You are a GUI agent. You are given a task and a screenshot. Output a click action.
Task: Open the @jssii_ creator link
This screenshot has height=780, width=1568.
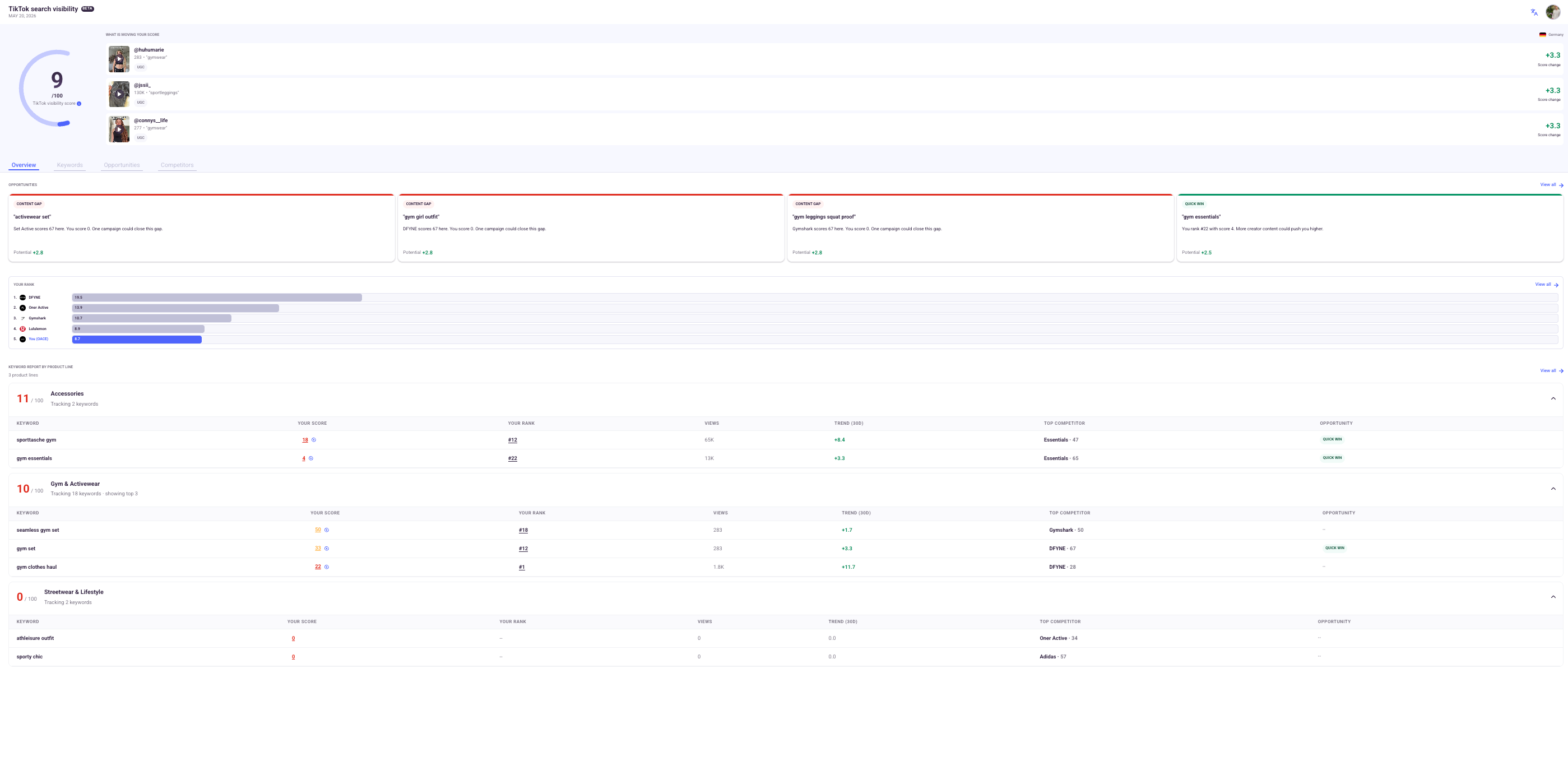142,85
